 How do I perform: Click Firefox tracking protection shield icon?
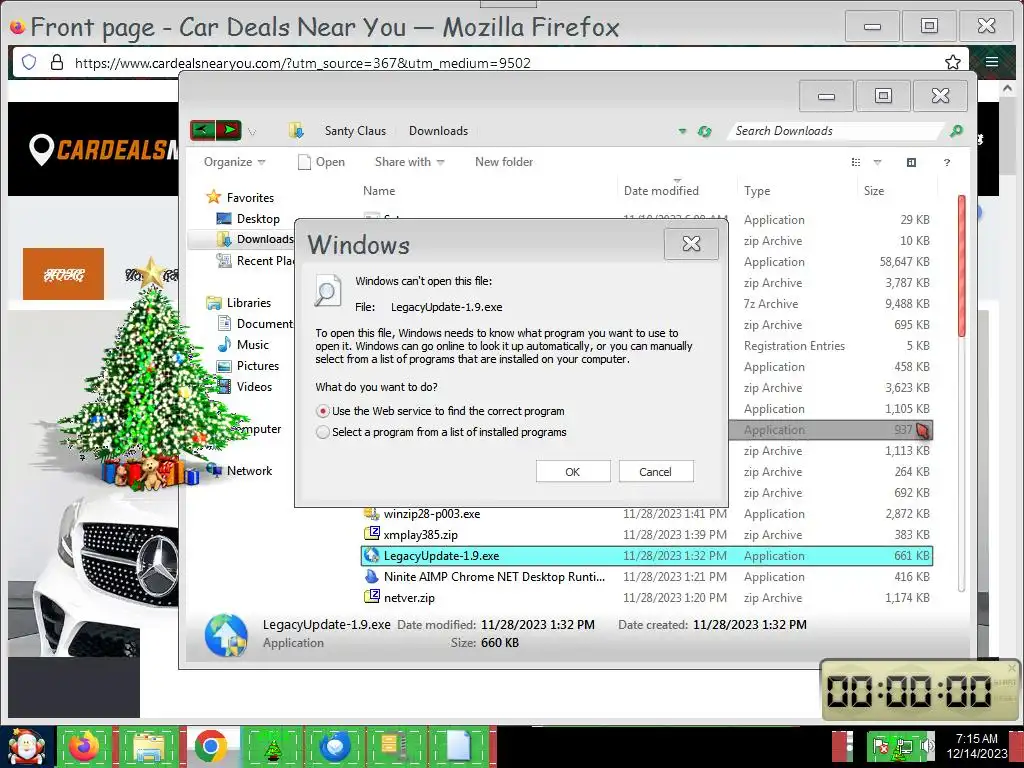click(x=29, y=62)
